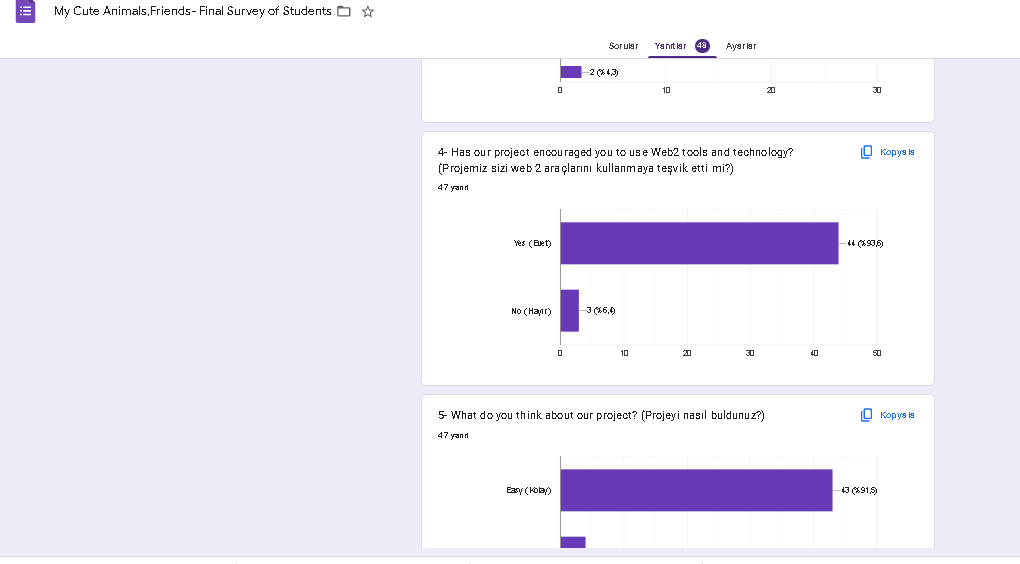This screenshot has height=564, width=1020.
Task: Click the 43 (%91,5) data label
Action: 859,490
